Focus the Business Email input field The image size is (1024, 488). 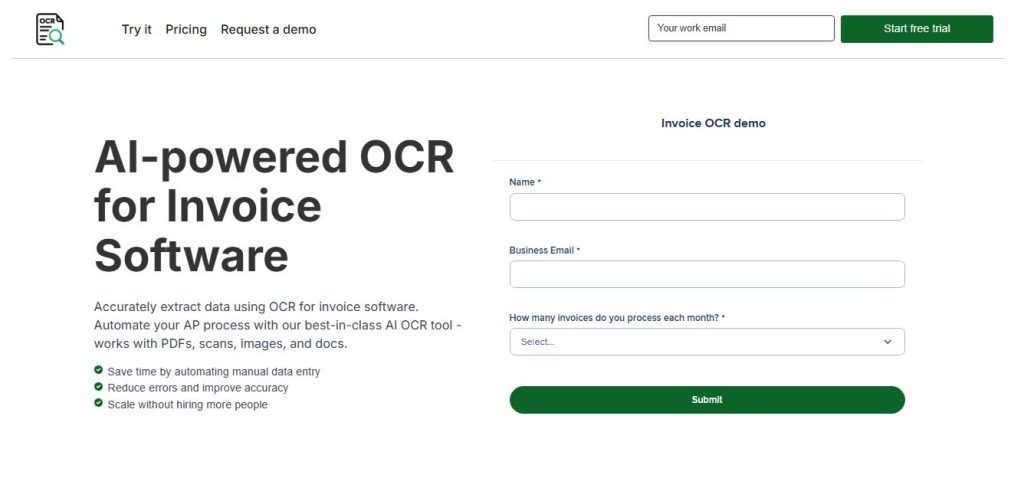point(706,274)
